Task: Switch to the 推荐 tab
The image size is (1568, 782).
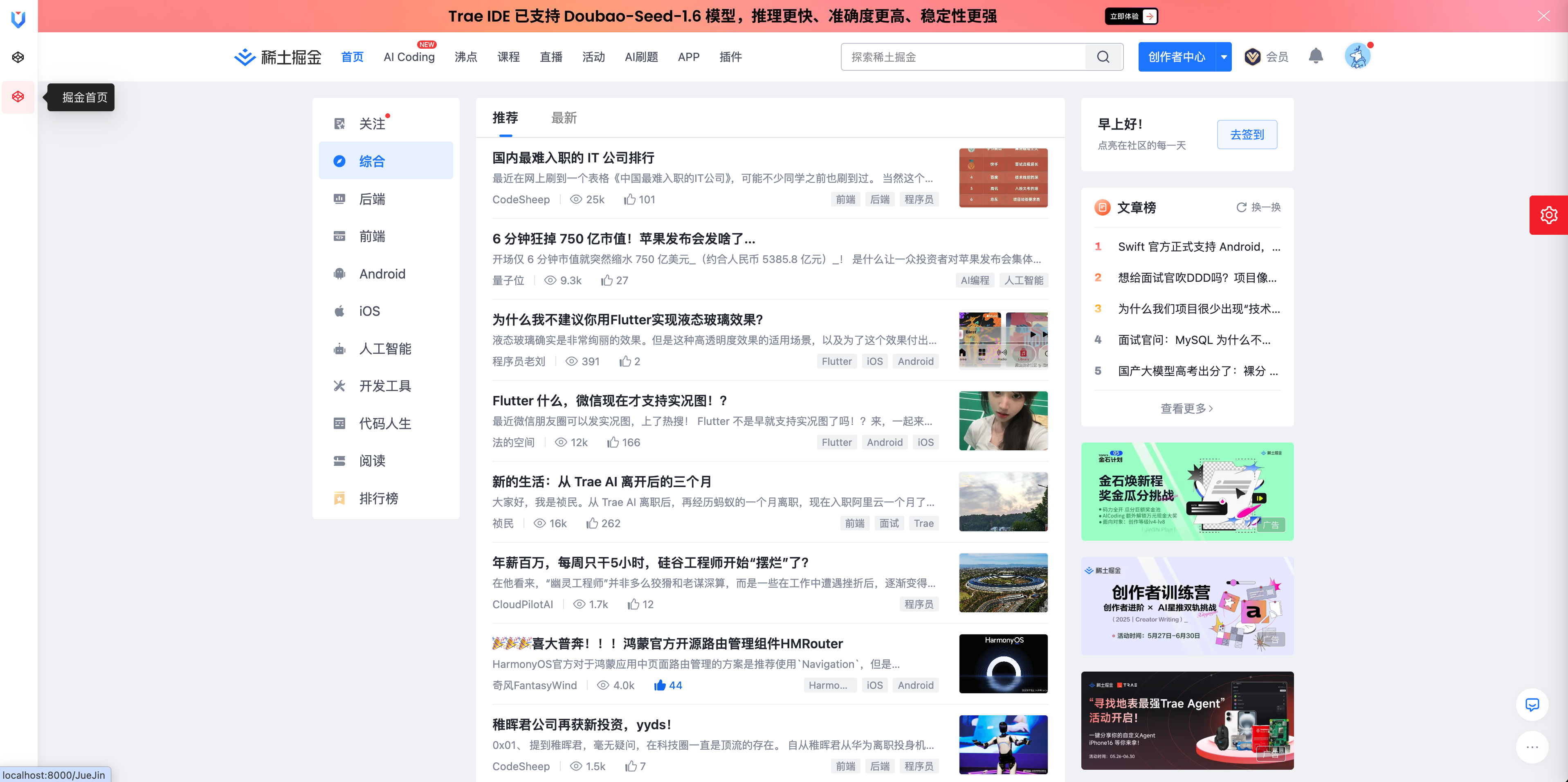Action: point(505,118)
